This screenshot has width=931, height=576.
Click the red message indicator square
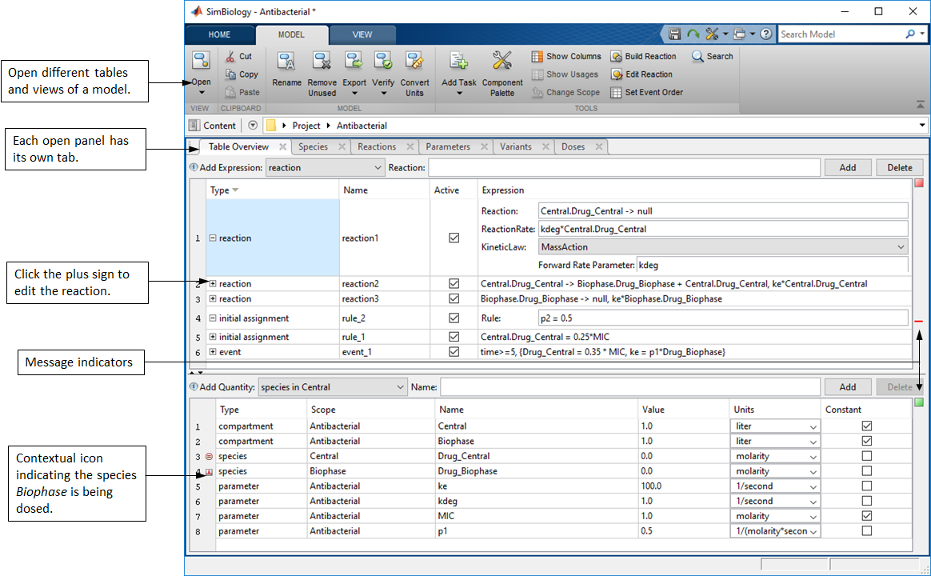(918, 184)
